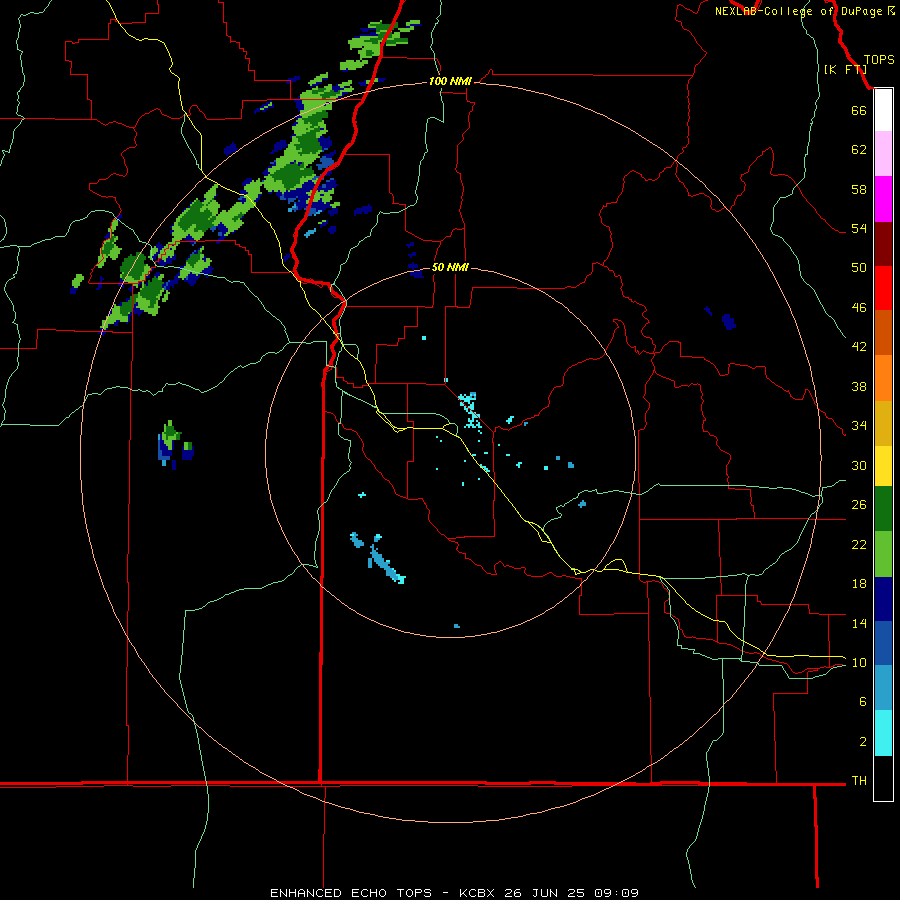Screen dimensions: 900x900
Task: Click the orange 38-42 legend swatch
Action: coord(883,378)
